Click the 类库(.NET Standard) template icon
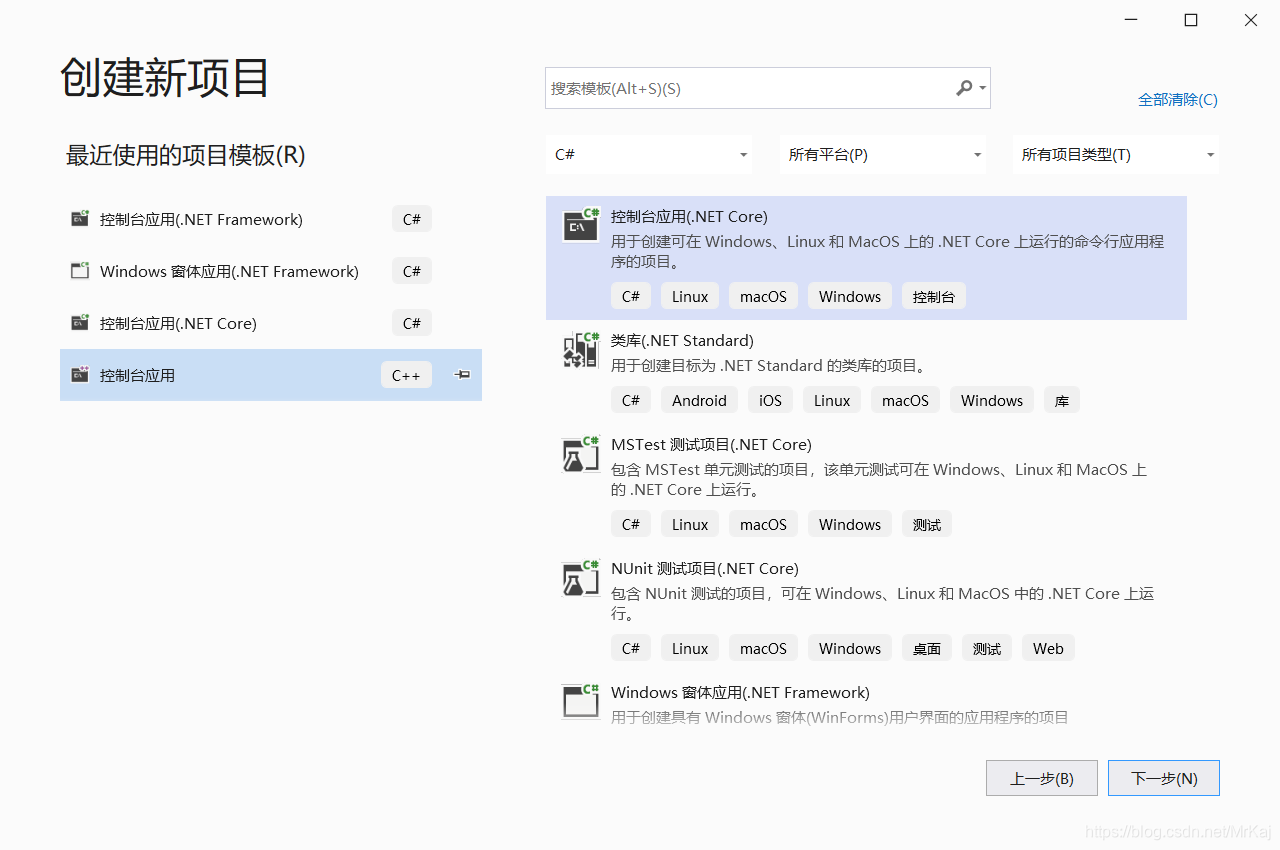1280x850 pixels. coord(580,349)
